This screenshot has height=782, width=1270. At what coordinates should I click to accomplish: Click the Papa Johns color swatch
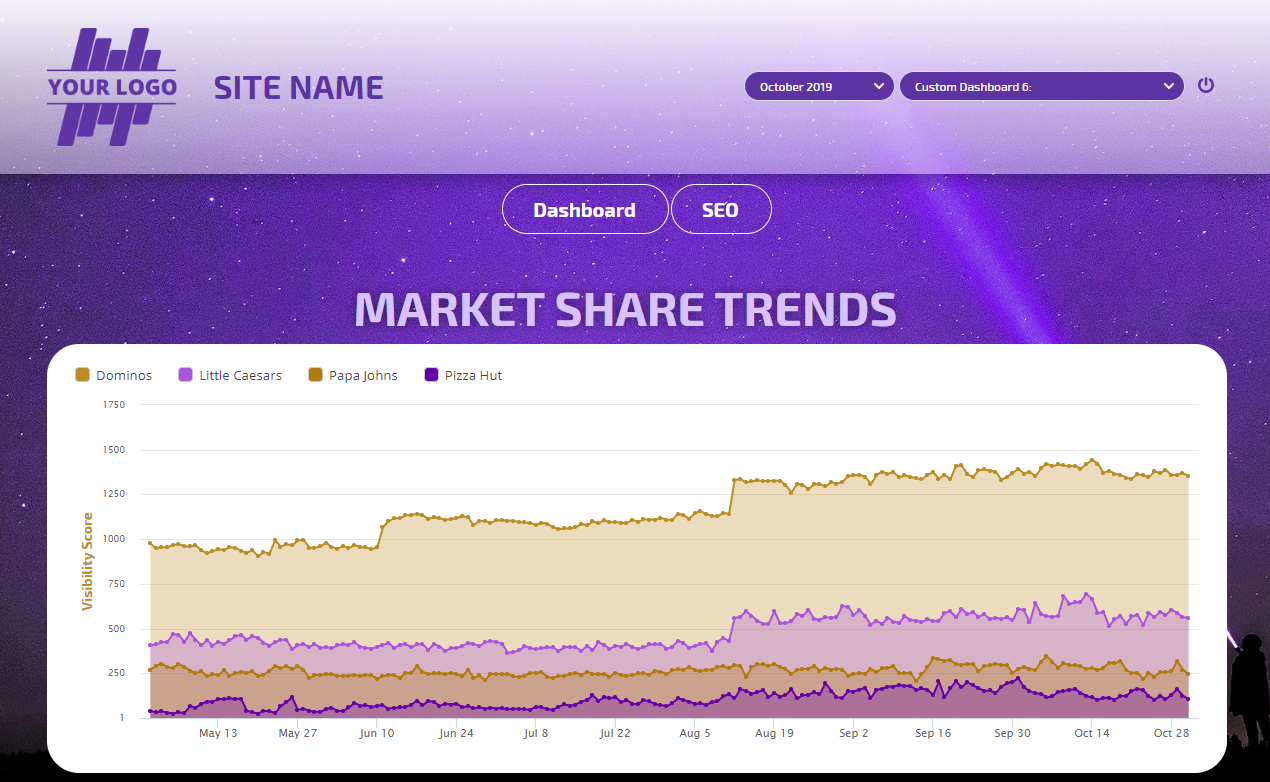pyautogui.click(x=315, y=375)
